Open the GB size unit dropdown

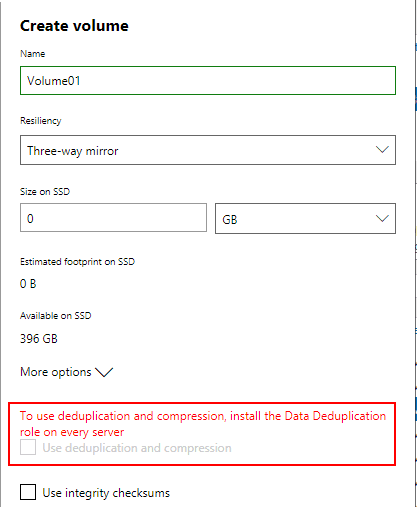(x=305, y=218)
